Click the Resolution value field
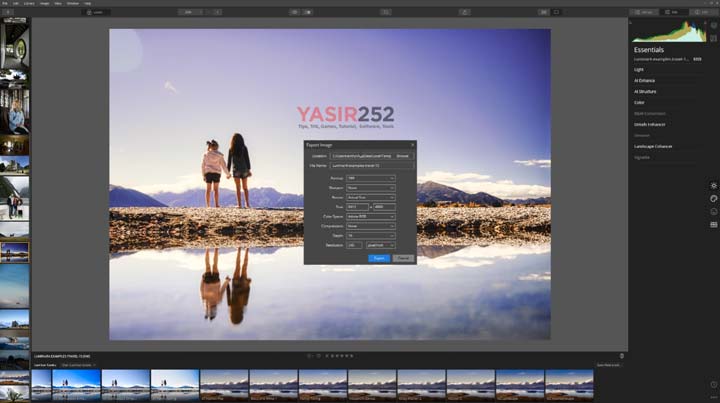The height and width of the screenshot is (403, 720). 354,245
